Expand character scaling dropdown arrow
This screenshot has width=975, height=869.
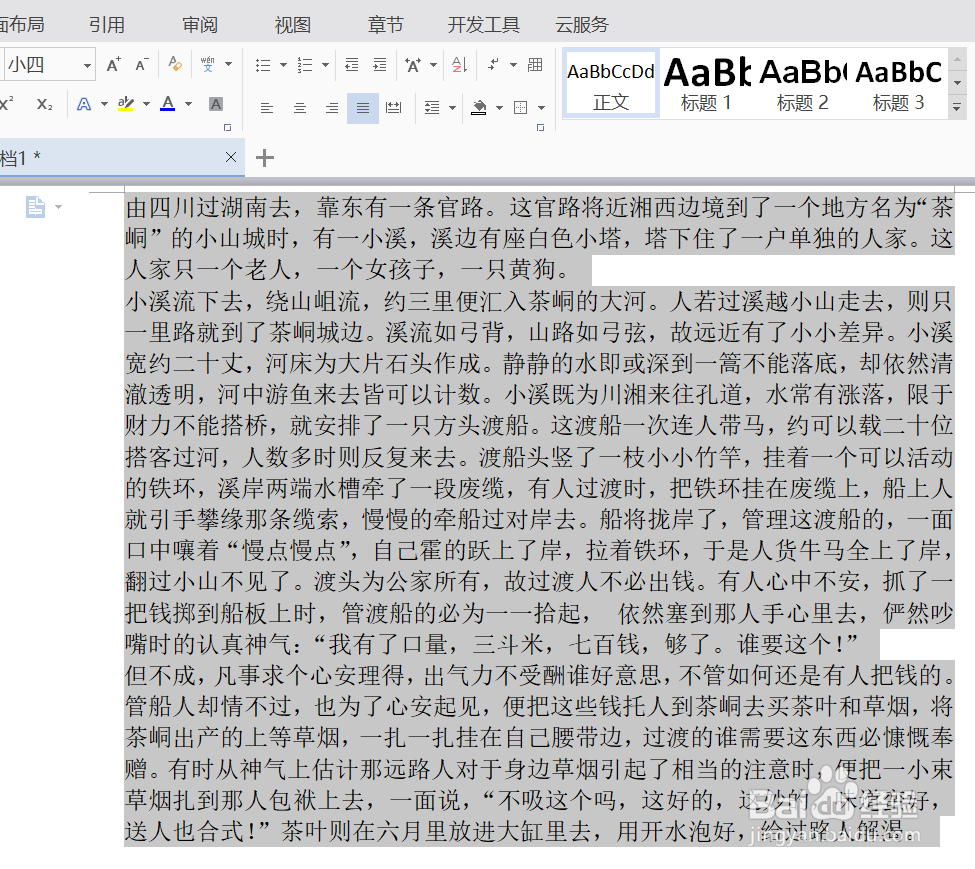coord(433,65)
